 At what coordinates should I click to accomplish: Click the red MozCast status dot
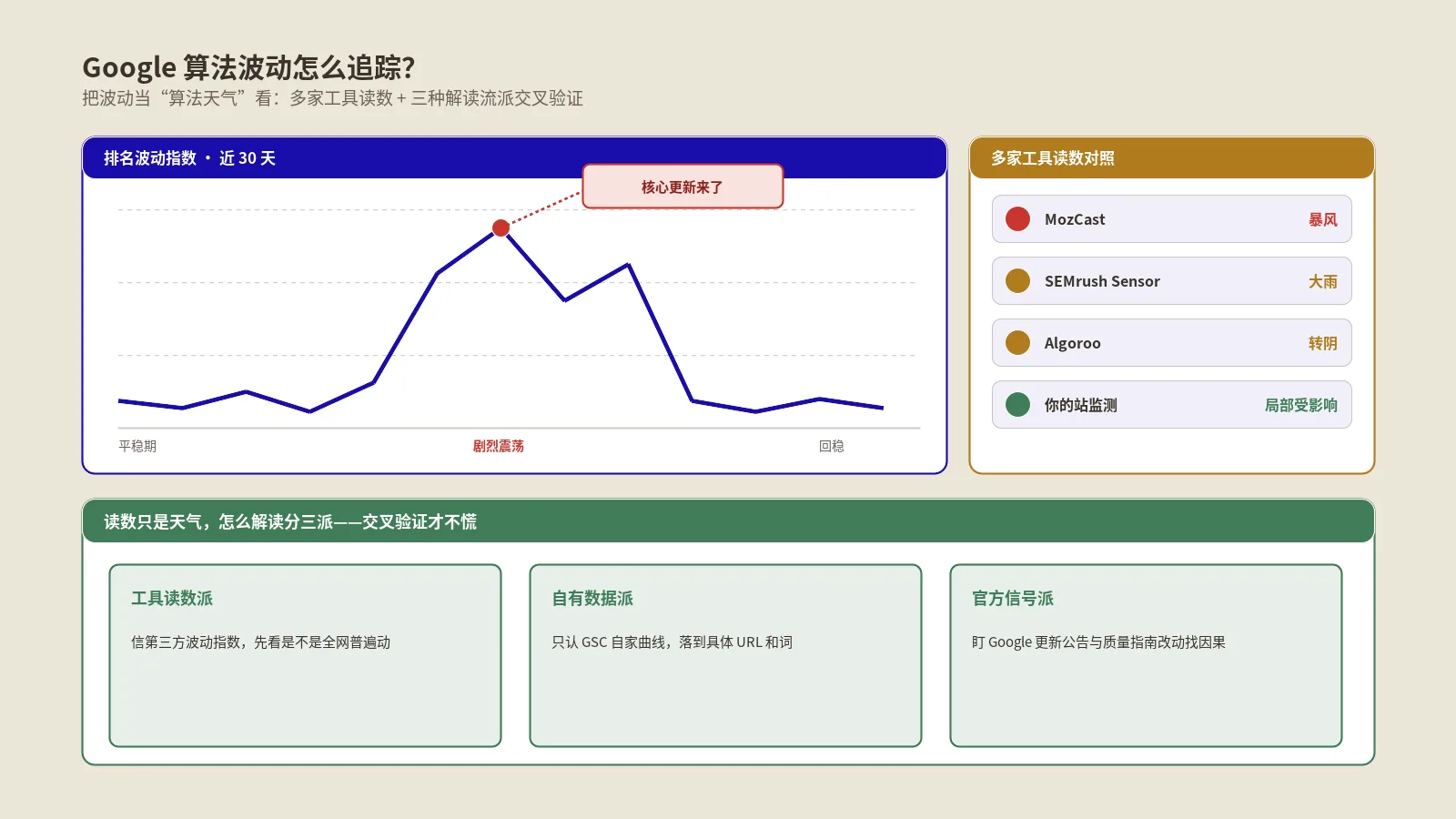pyautogui.click(x=1017, y=219)
